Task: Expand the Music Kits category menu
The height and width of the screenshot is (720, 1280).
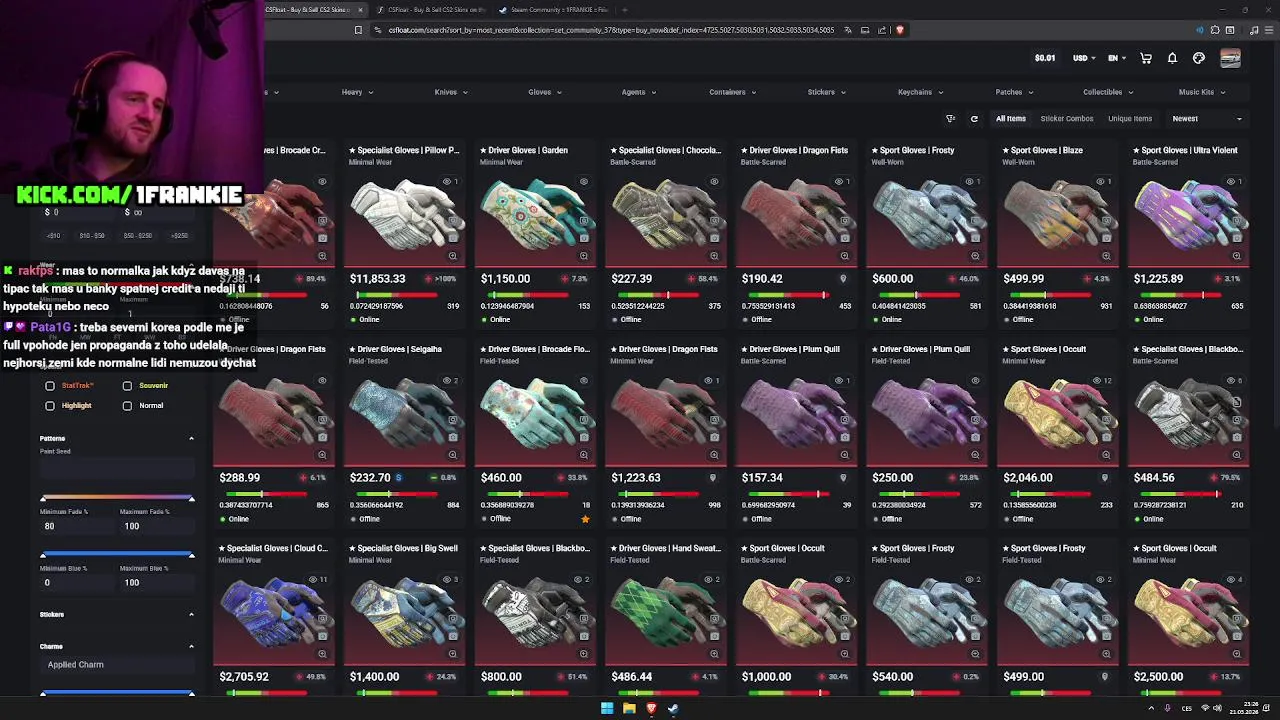Action: point(1202,92)
